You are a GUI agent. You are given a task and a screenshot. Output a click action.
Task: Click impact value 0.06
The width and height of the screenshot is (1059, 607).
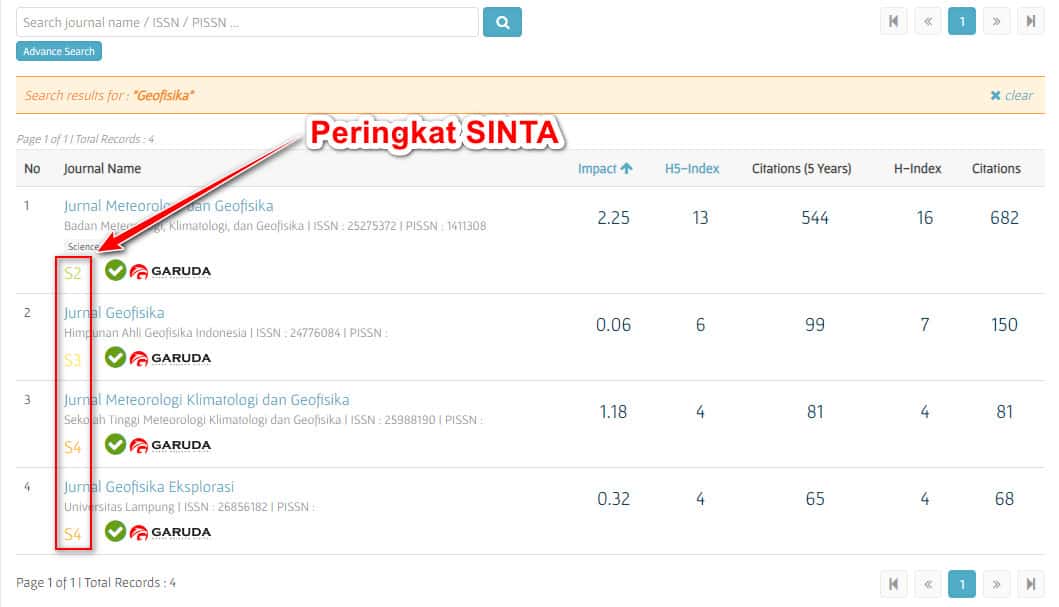tap(613, 325)
